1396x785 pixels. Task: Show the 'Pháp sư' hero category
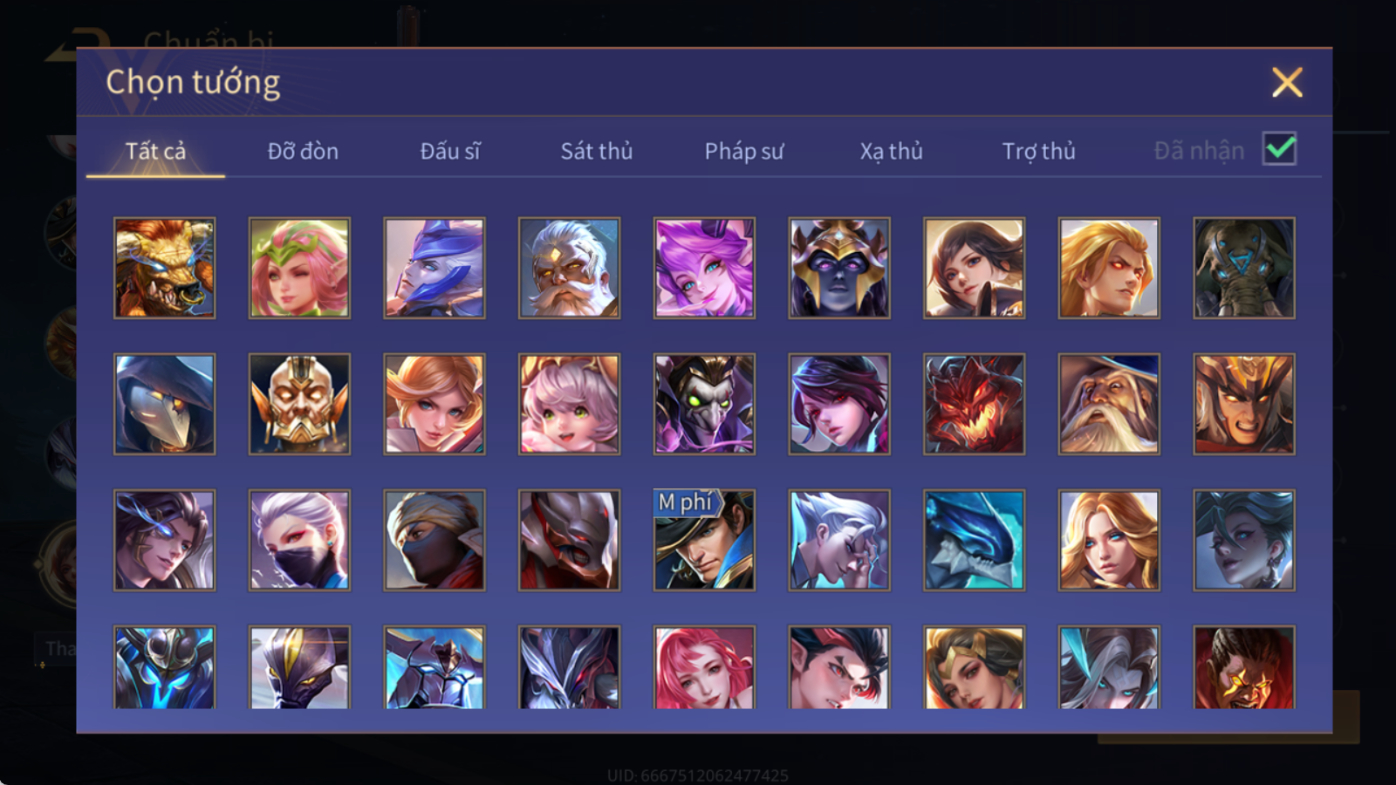pyautogui.click(x=744, y=151)
